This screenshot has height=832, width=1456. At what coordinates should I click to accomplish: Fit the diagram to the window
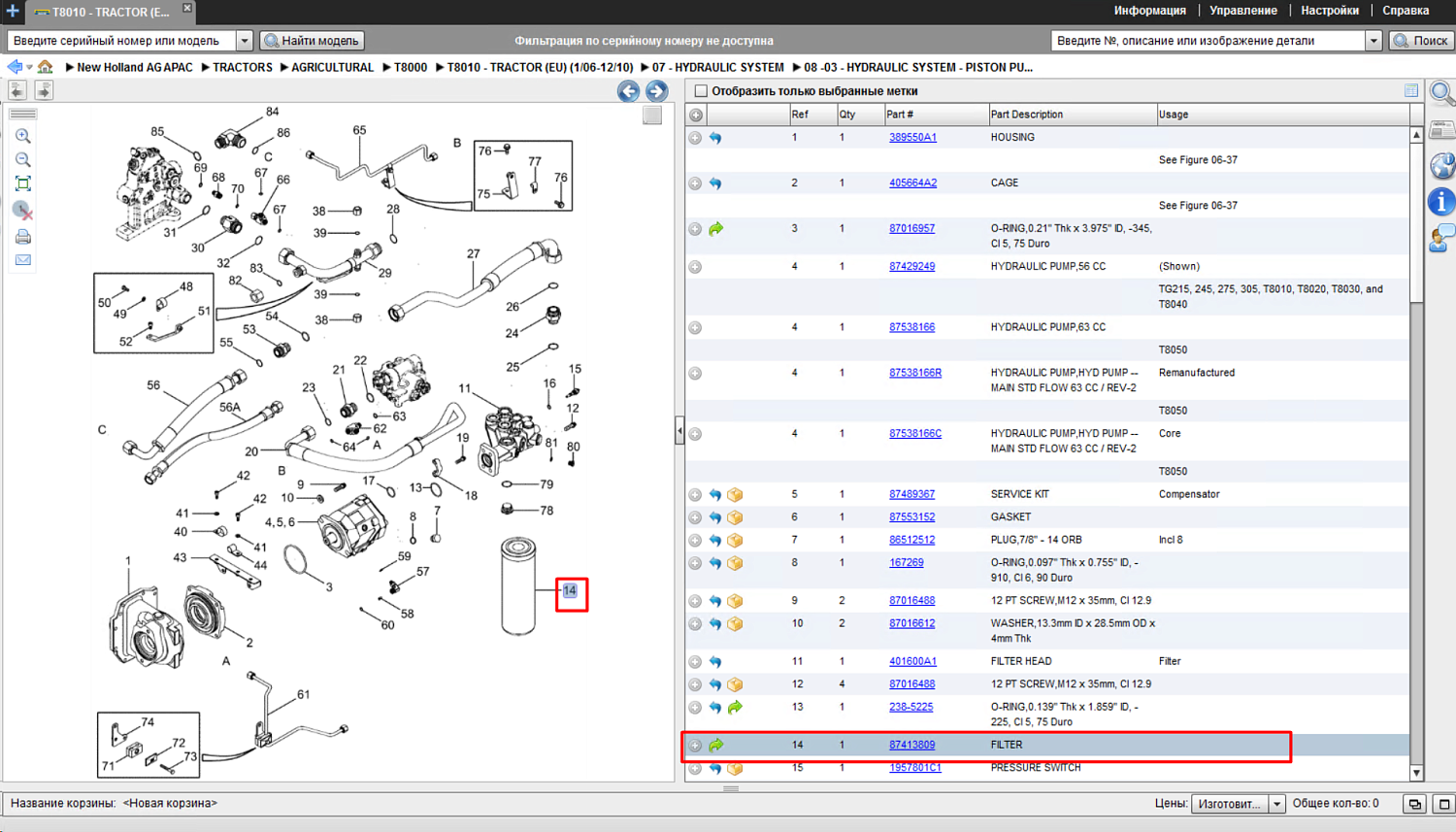23,183
